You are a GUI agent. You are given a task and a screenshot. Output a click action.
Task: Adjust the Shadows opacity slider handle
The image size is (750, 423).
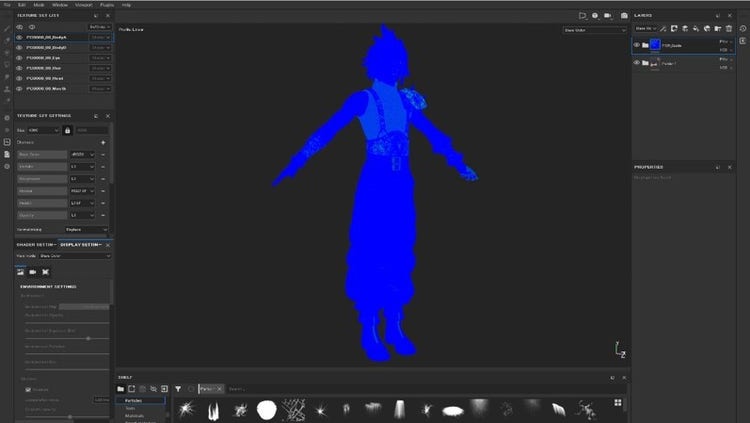(x=70, y=417)
